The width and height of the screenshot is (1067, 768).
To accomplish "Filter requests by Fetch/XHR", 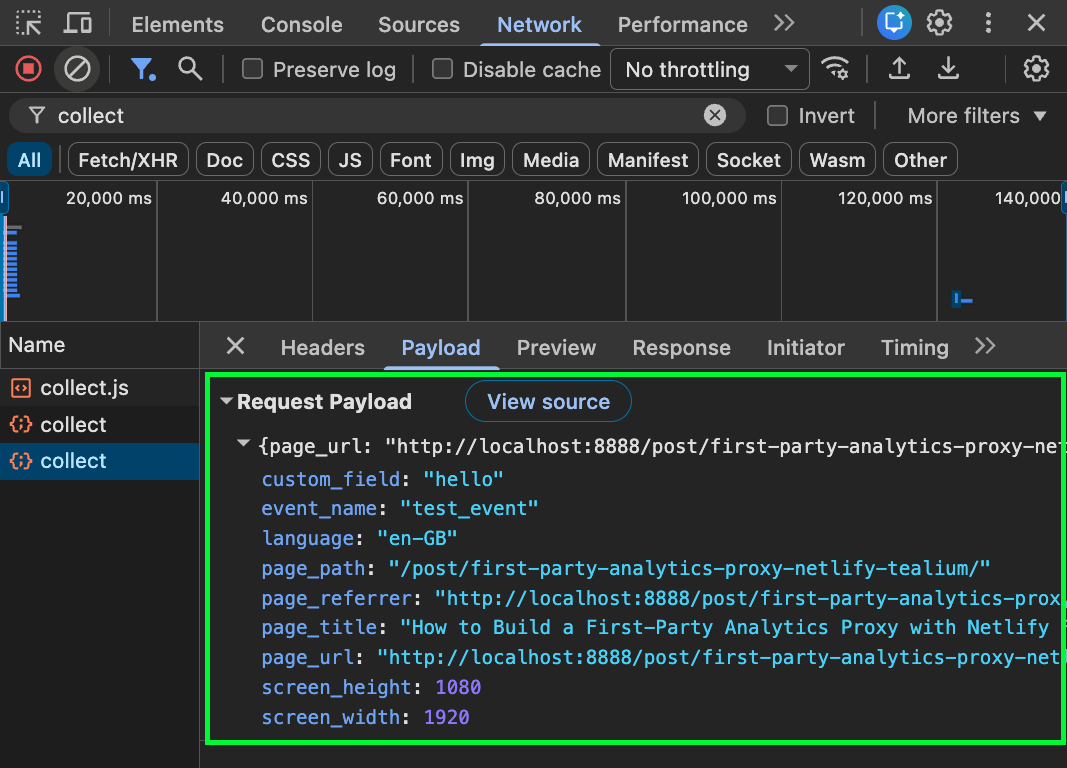I will coord(128,160).
